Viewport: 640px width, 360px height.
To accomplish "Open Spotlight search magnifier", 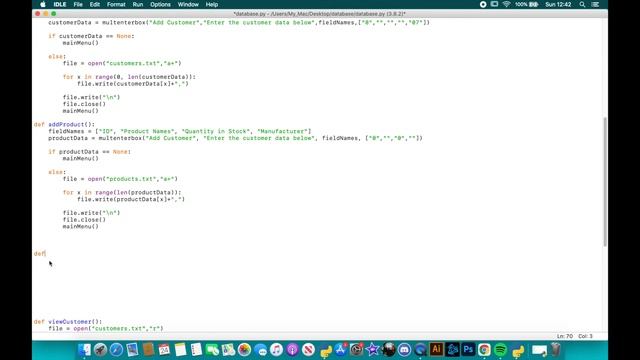I will pos(582,4).
